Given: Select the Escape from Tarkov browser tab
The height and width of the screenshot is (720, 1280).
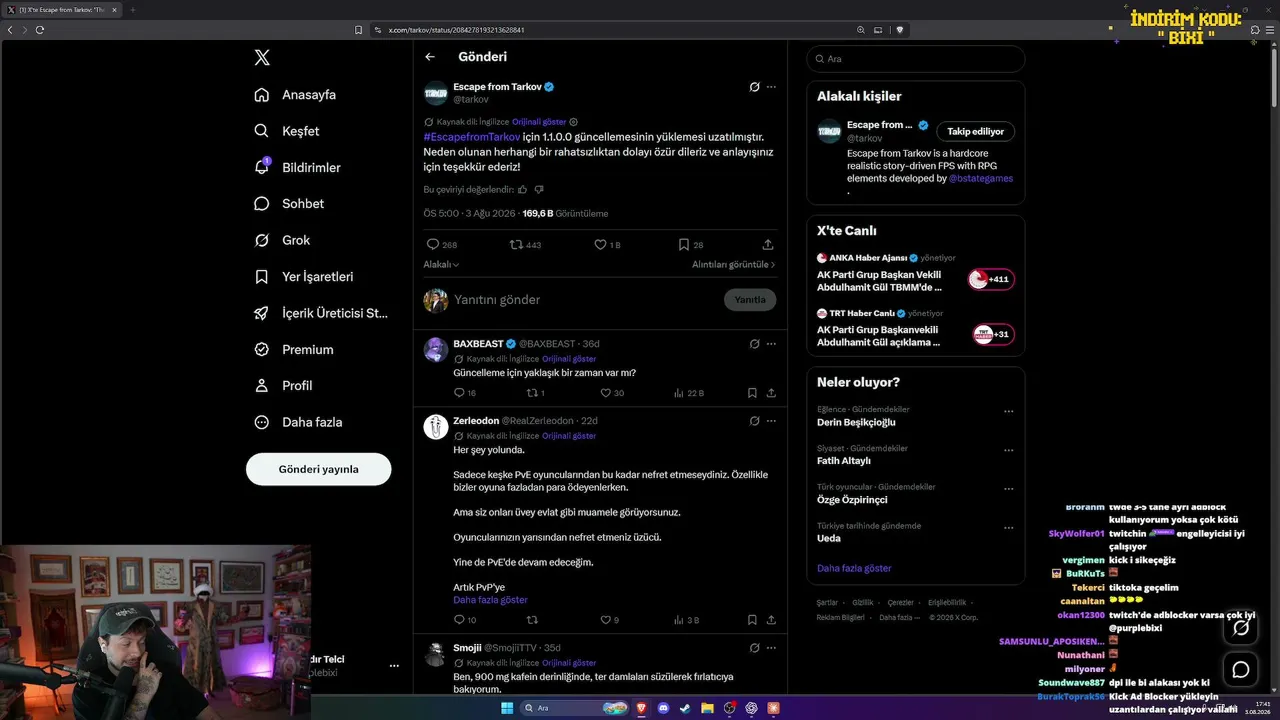Looking at the screenshot, I should coord(62,10).
